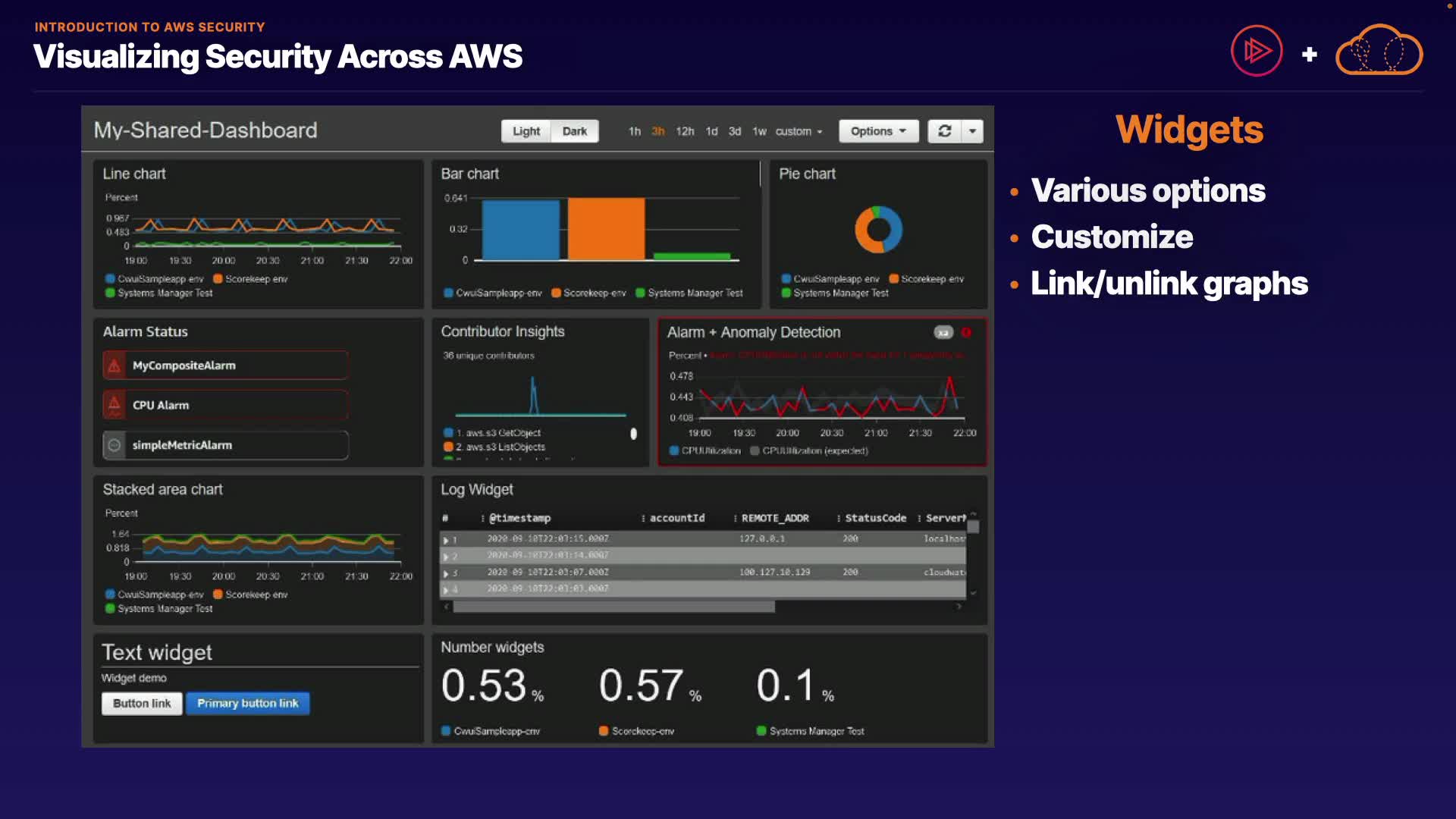
Task: Select the 12h time range
Action: click(x=685, y=131)
